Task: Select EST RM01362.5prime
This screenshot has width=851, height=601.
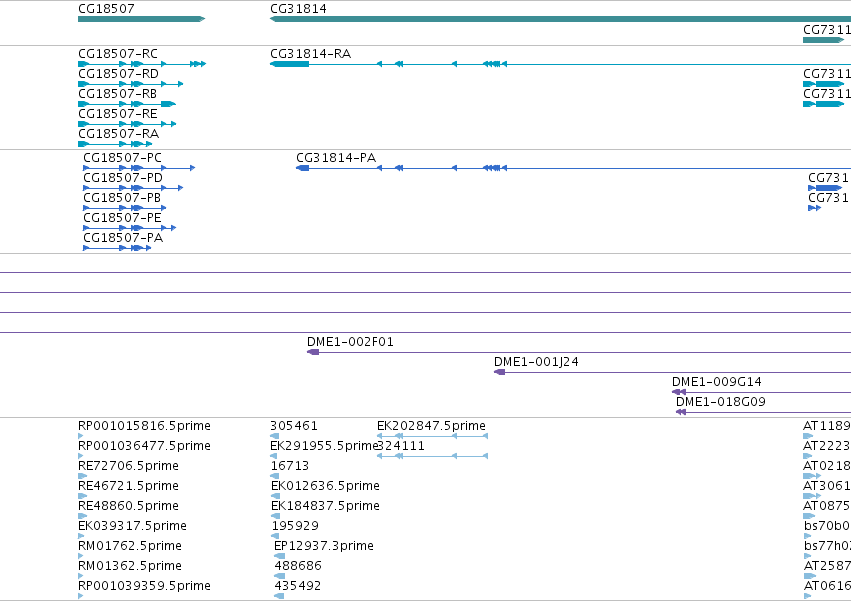Action: tap(130, 567)
